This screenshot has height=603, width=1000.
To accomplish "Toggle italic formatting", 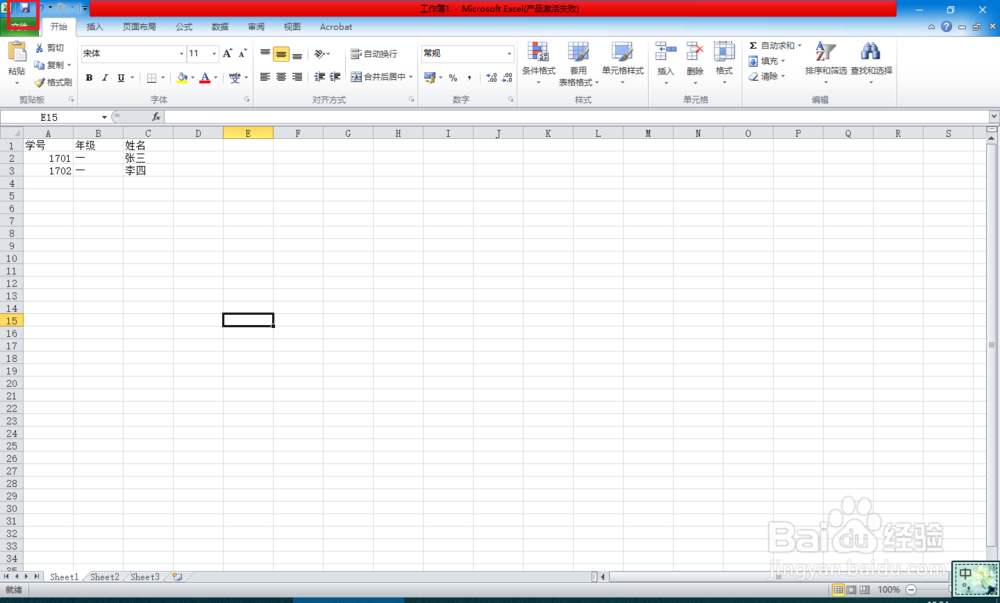I will point(105,78).
